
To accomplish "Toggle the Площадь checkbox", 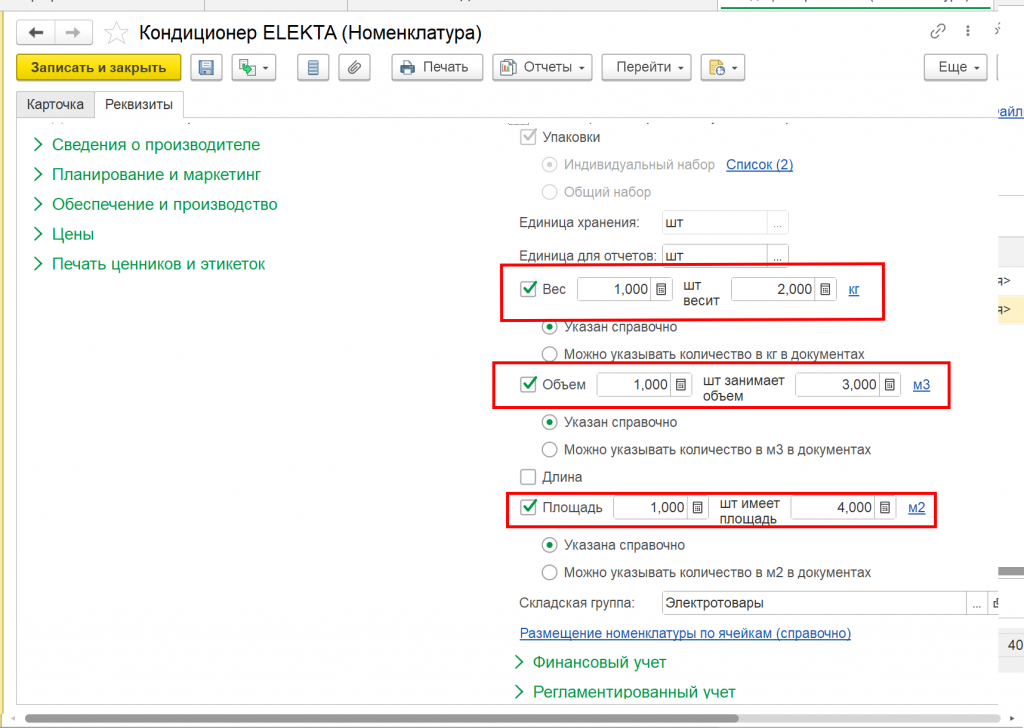I will 528,507.
